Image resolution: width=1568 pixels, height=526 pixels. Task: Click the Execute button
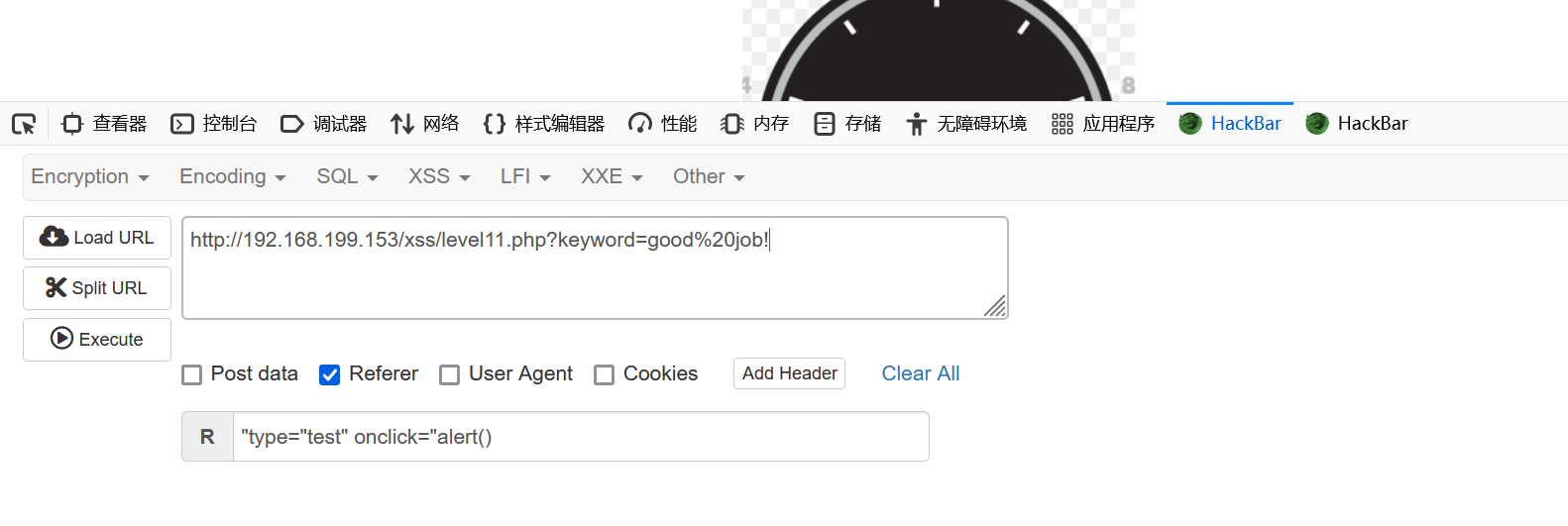(97, 340)
